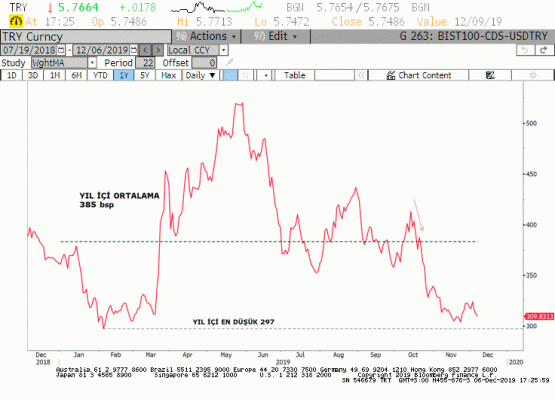Open the start date calendar picker

pyautogui.click(x=61, y=50)
